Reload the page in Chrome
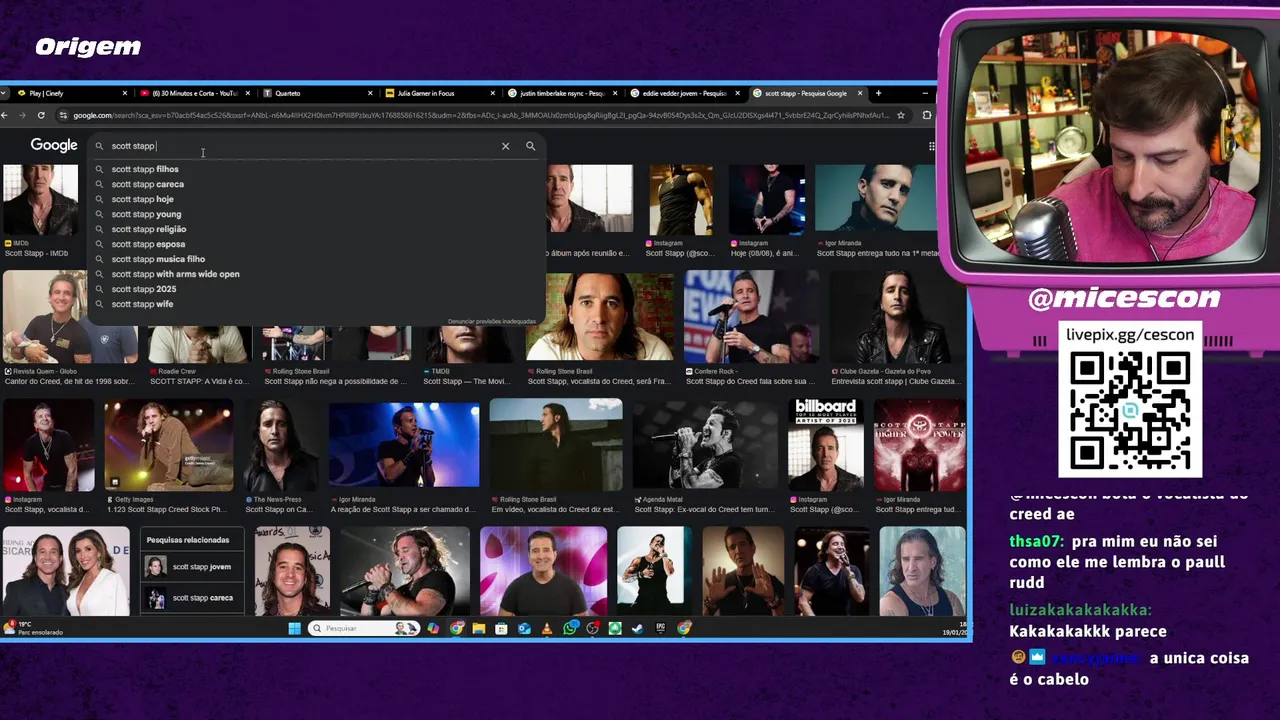 (41, 115)
